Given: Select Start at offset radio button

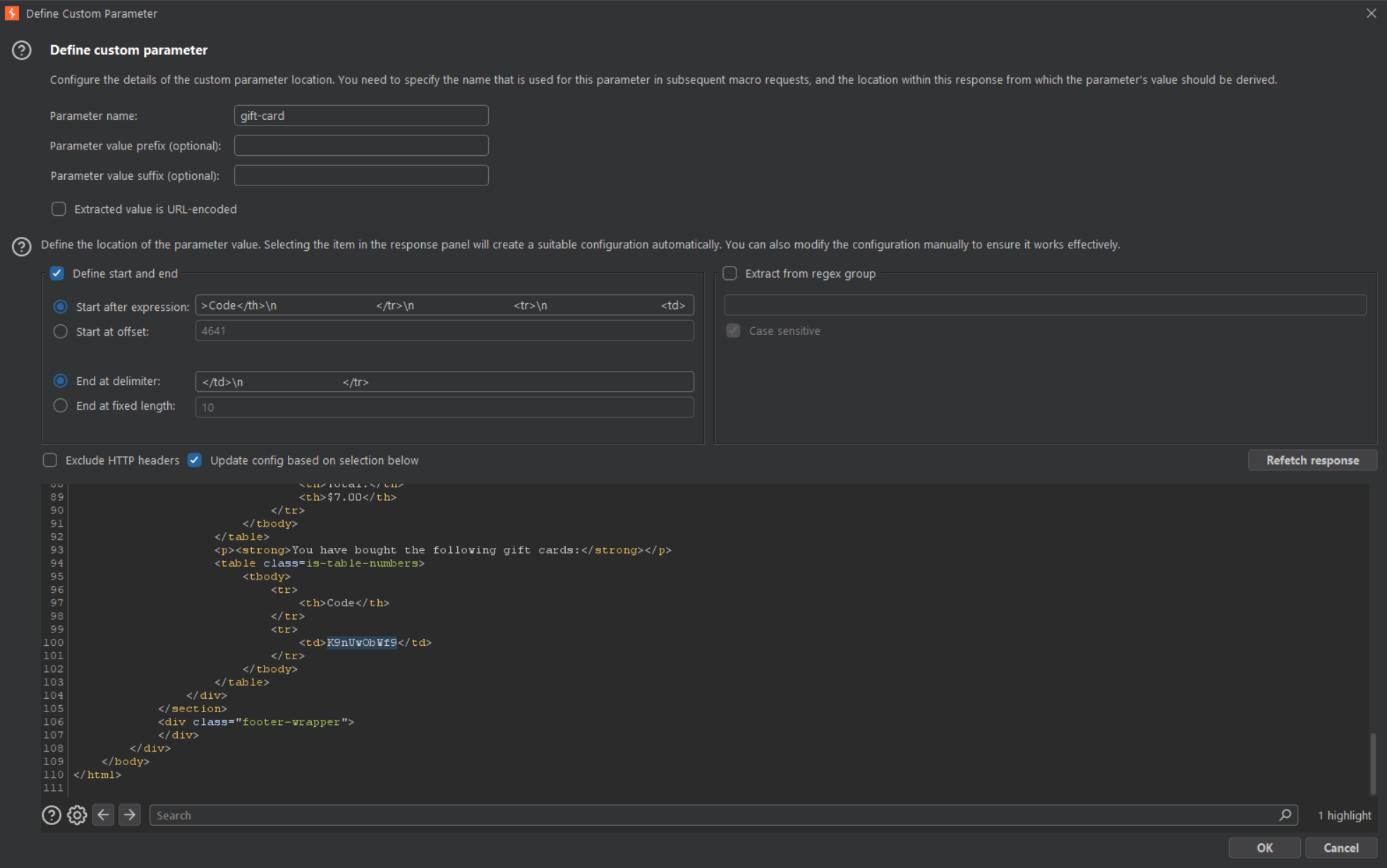Looking at the screenshot, I should pyautogui.click(x=61, y=331).
